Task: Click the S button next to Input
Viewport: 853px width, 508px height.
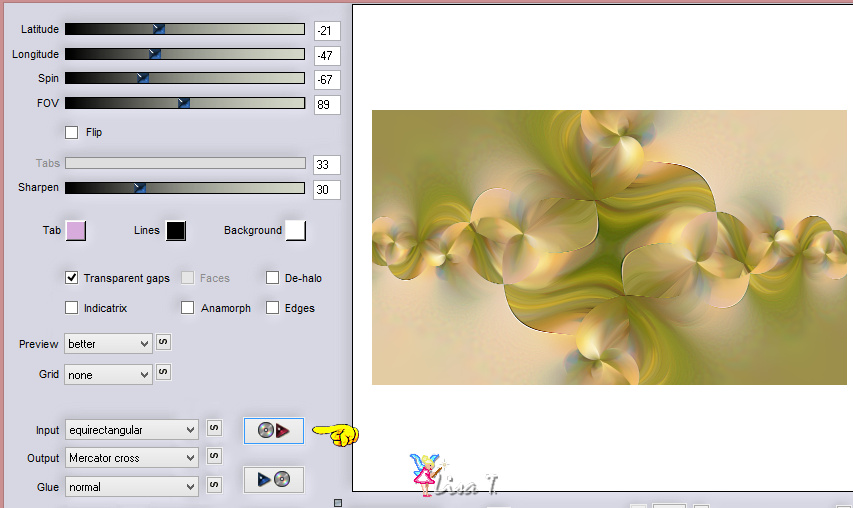Action: 214,428
